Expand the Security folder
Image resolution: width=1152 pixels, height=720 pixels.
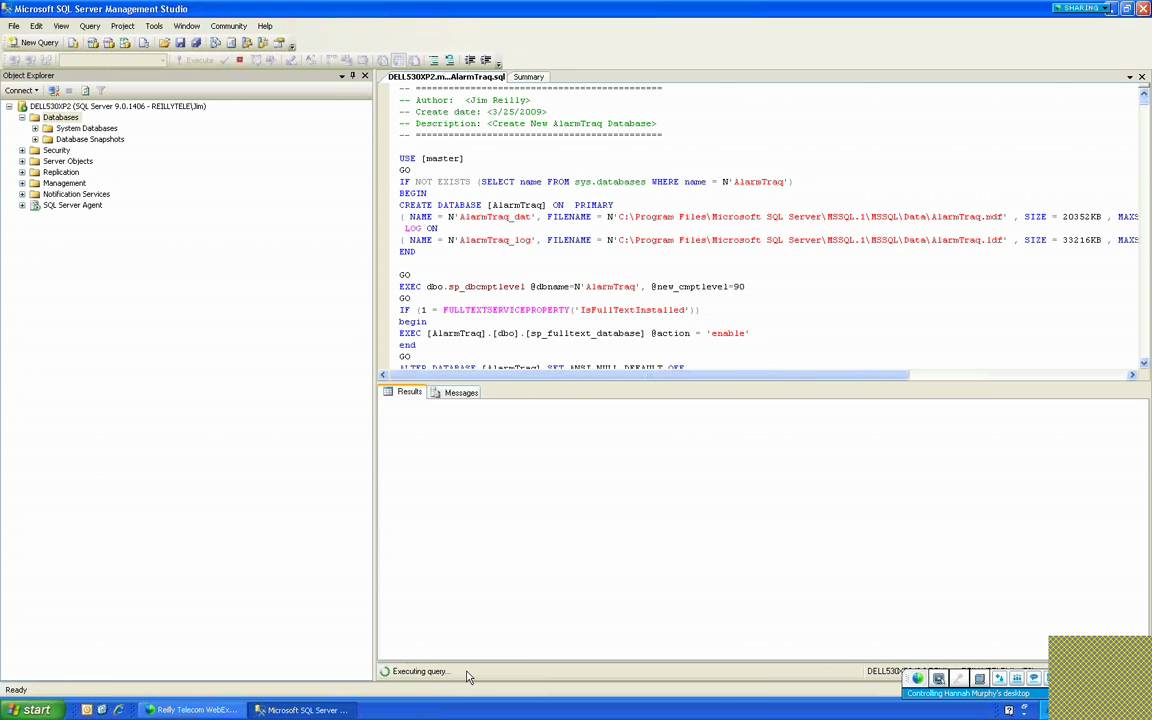(22, 151)
